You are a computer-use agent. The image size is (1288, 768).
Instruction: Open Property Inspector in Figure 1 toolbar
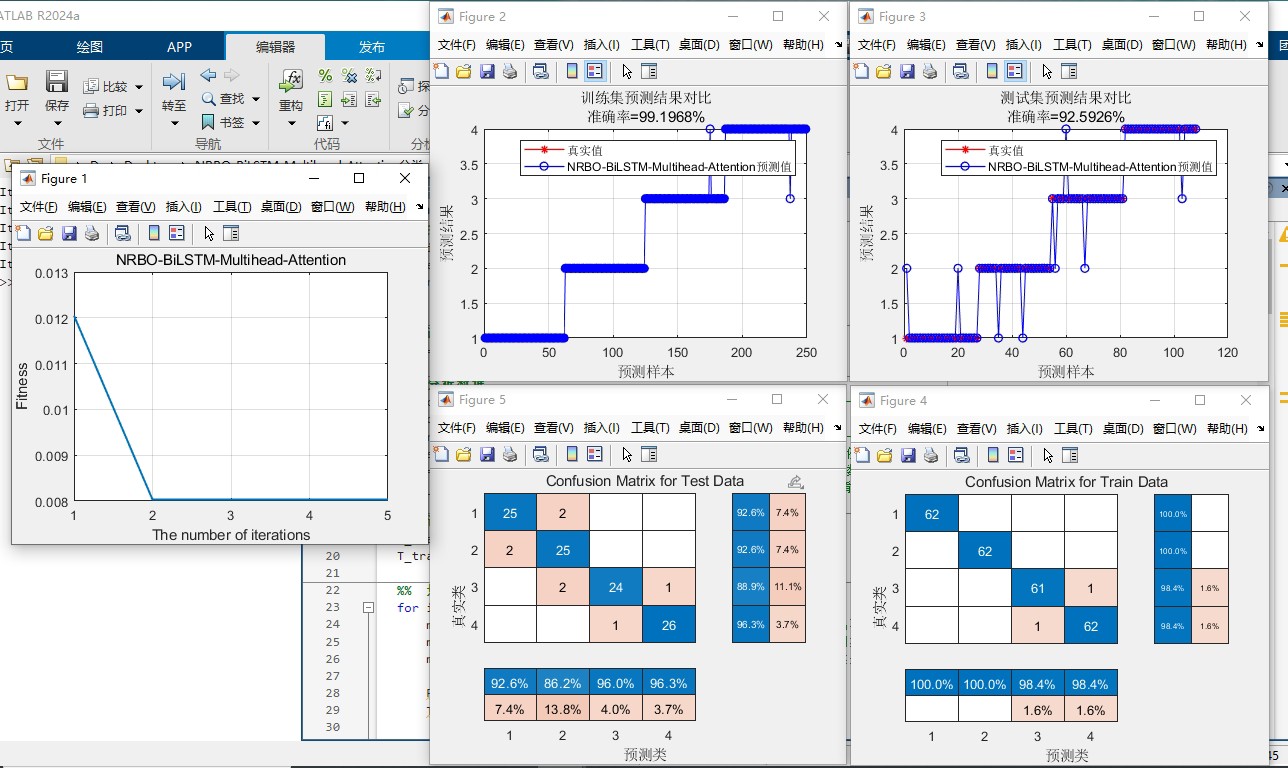point(231,233)
